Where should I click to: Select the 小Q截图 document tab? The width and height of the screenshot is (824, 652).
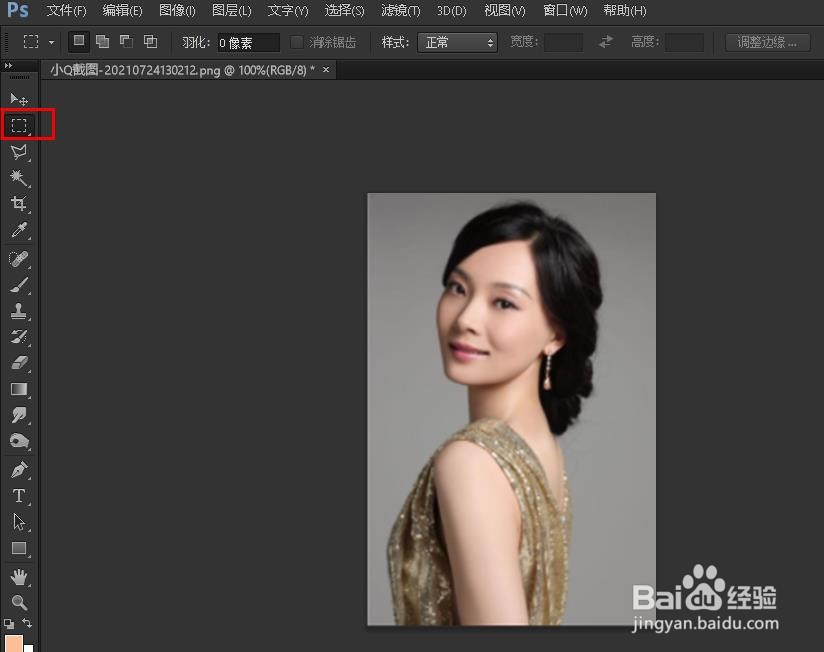[150, 70]
